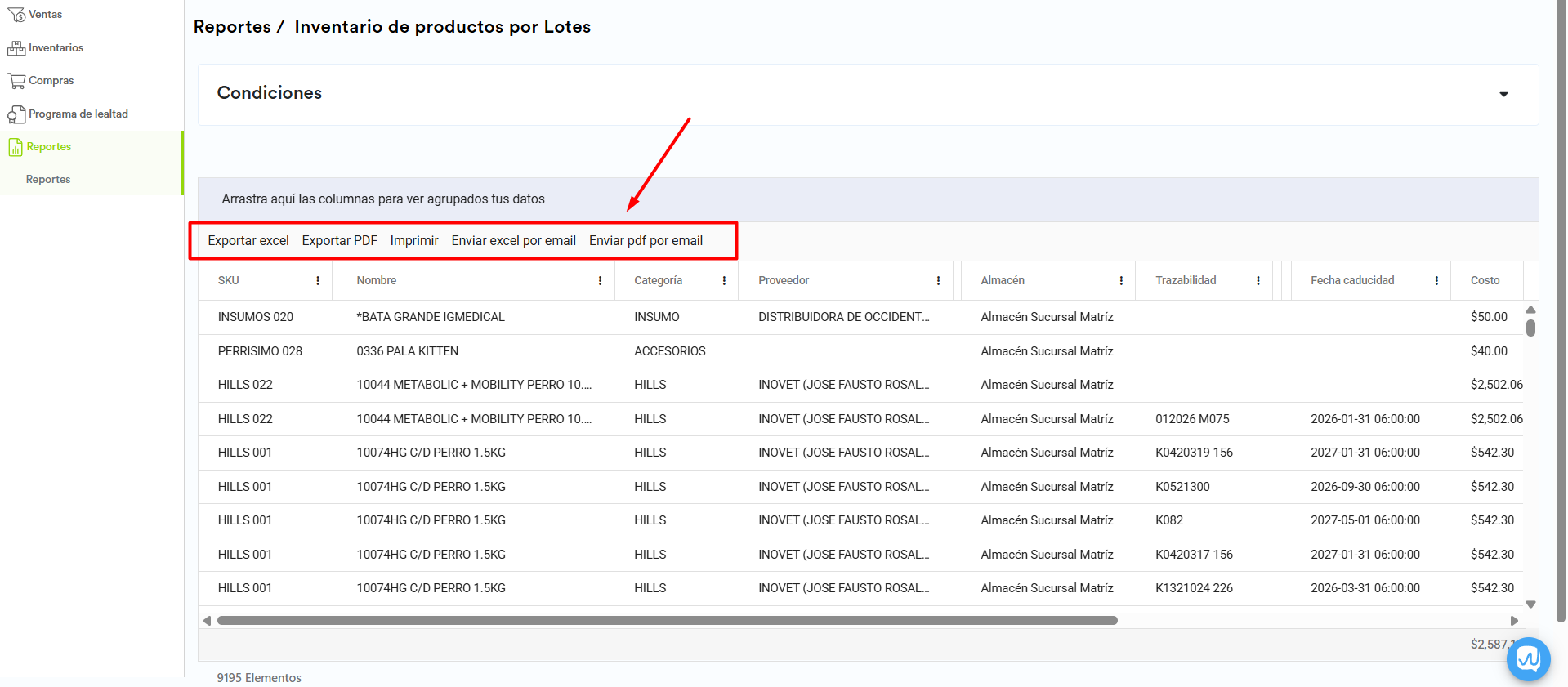This screenshot has height=687, width=1568.
Task: Expand the Condiciones panel arrow
Action: click(x=1503, y=95)
